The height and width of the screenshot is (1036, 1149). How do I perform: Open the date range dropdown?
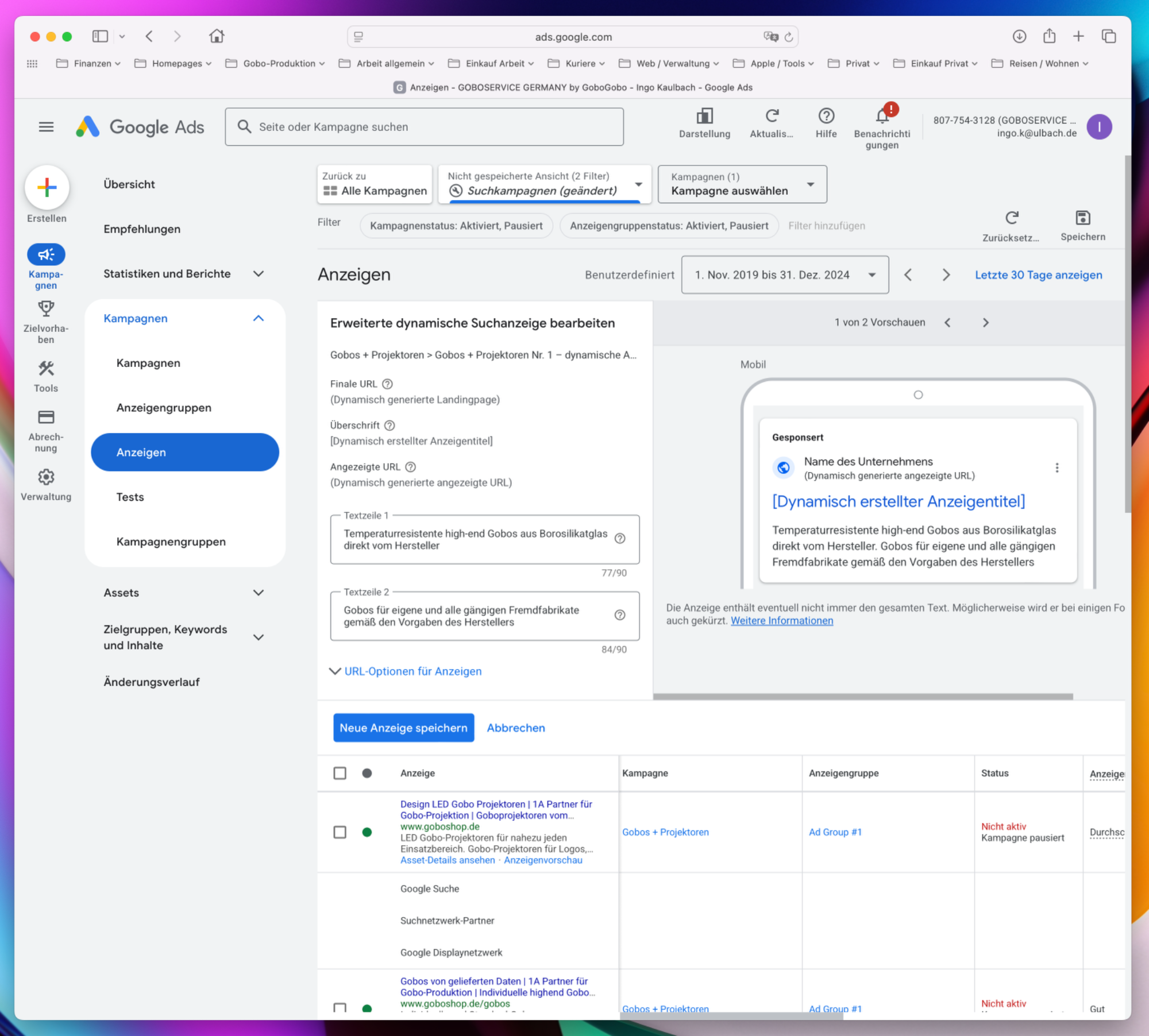click(x=785, y=275)
